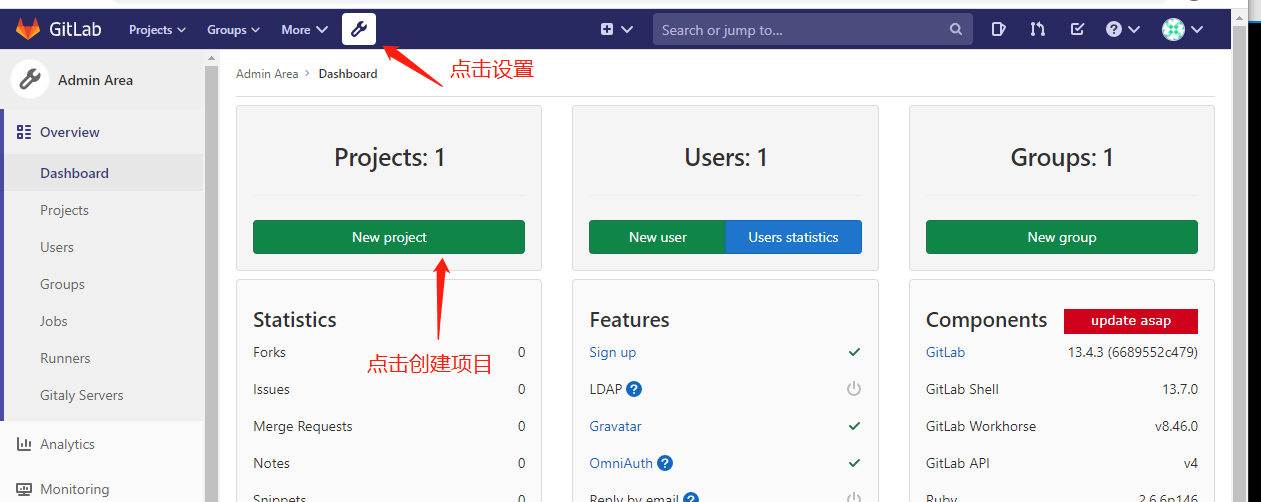The image size is (1261, 502).
Task: Open the Gravatar feature link
Action: coord(615,426)
